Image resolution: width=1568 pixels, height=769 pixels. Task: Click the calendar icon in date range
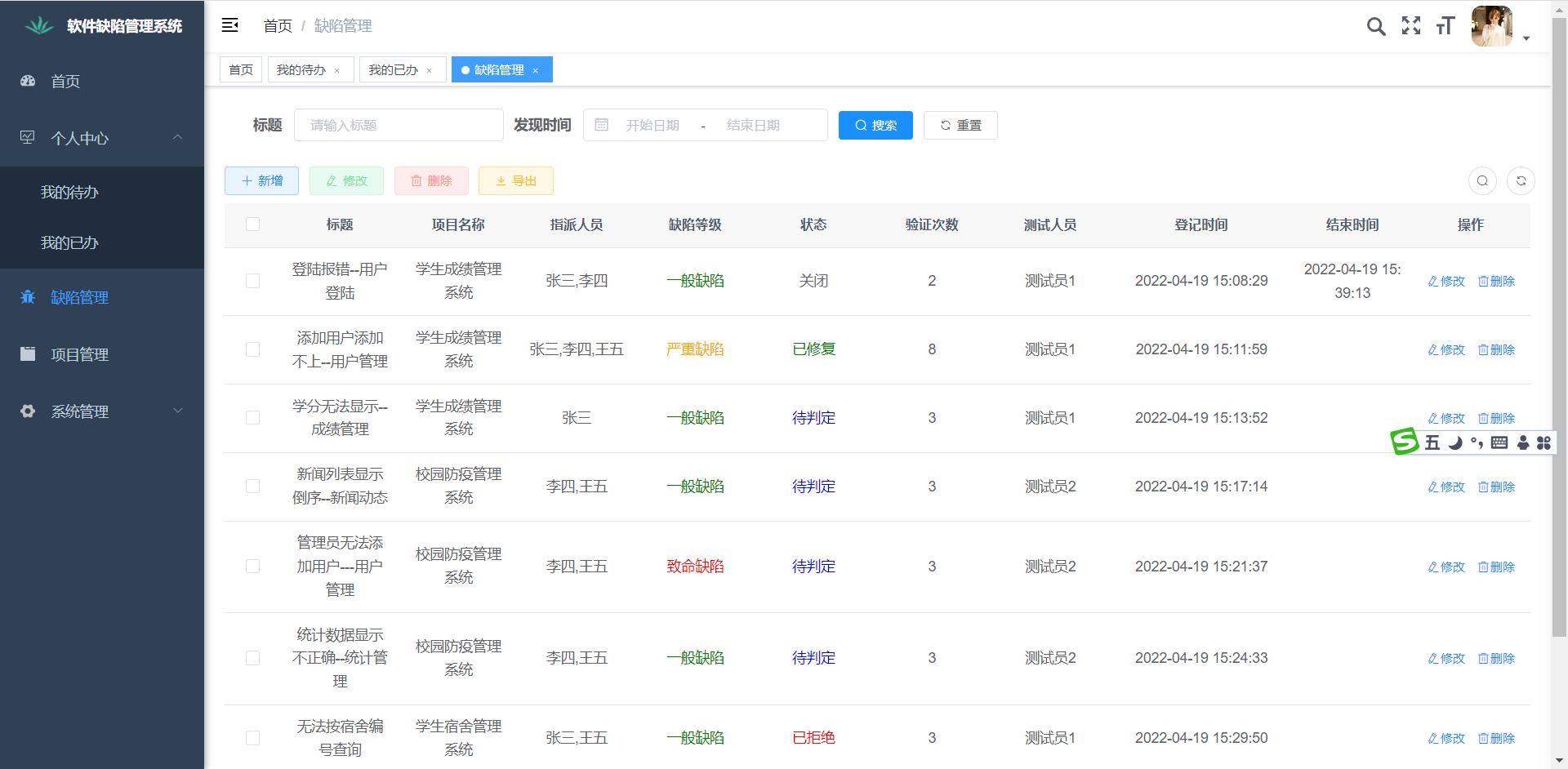602,125
